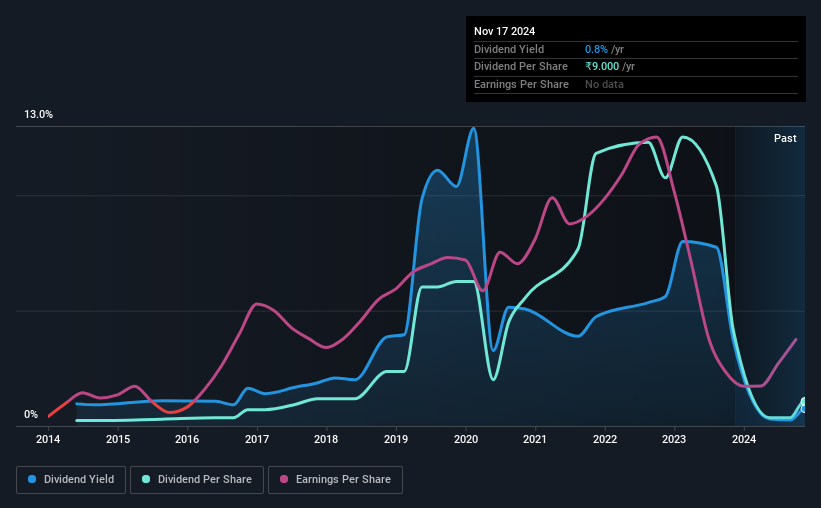Screen dimensions: 821x508
Task: Click the 2015 x-axis label
Action: (118, 439)
